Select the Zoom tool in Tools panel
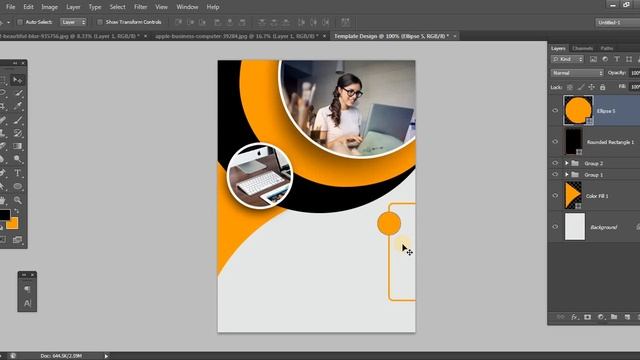This screenshot has width=640, height=360. 17,200
